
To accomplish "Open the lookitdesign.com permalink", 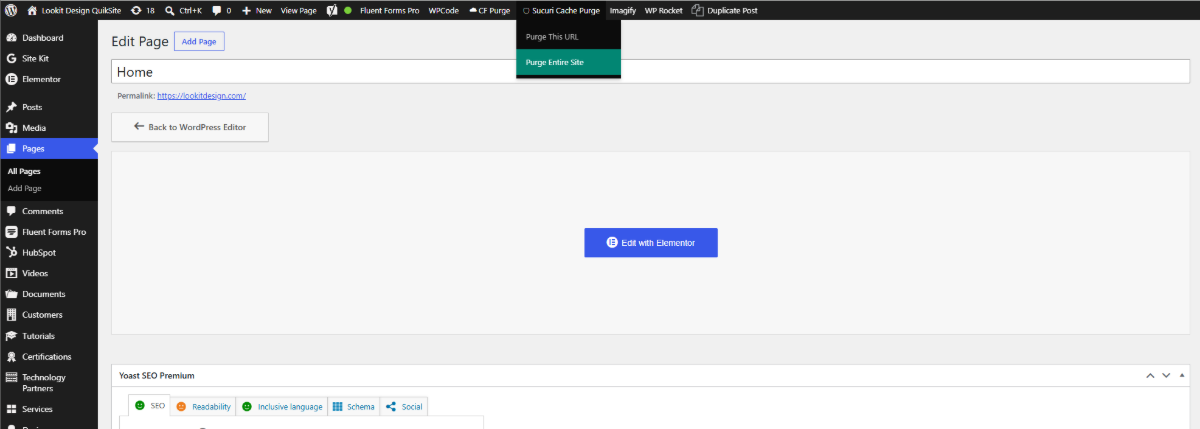I will [x=201, y=96].
